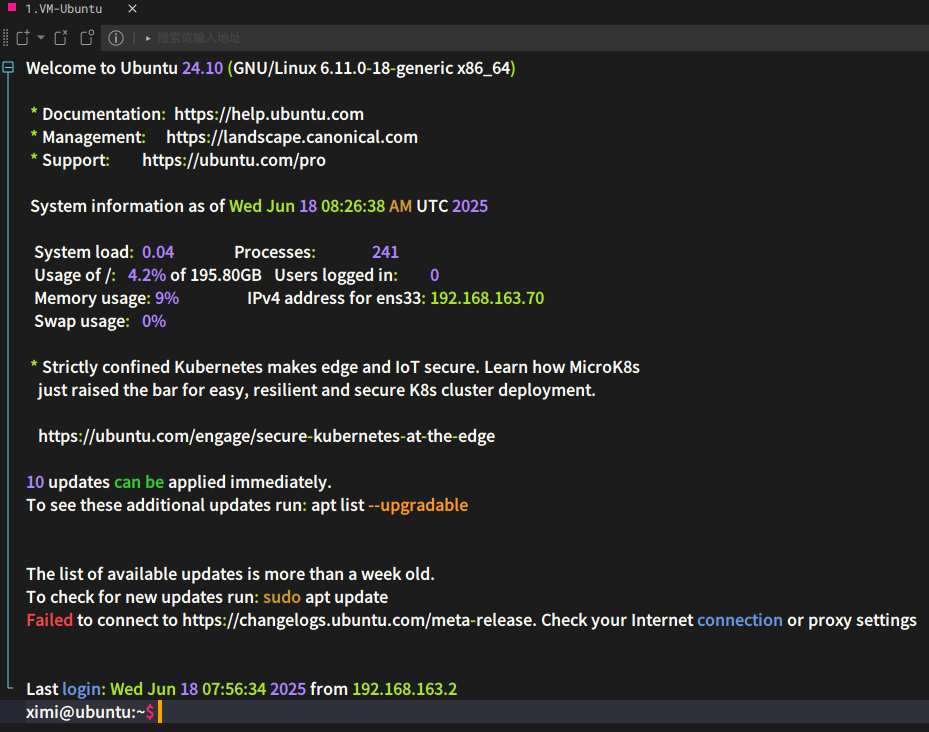This screenshot has height=732, width=929.
Task: Open the changelogs.ubuntu.com/meta-release link
Action: pos(359,620)
